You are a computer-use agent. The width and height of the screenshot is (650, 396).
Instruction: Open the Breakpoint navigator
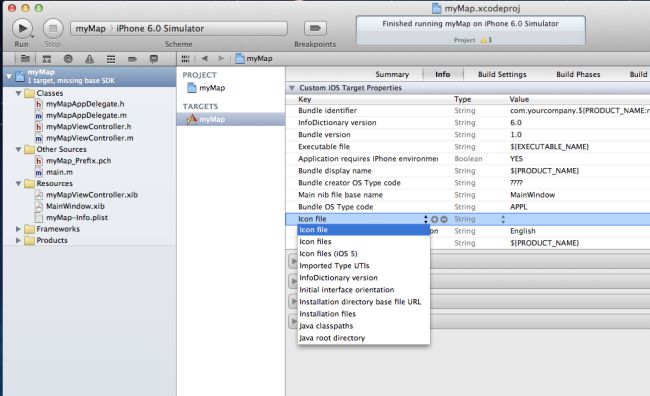132,59
